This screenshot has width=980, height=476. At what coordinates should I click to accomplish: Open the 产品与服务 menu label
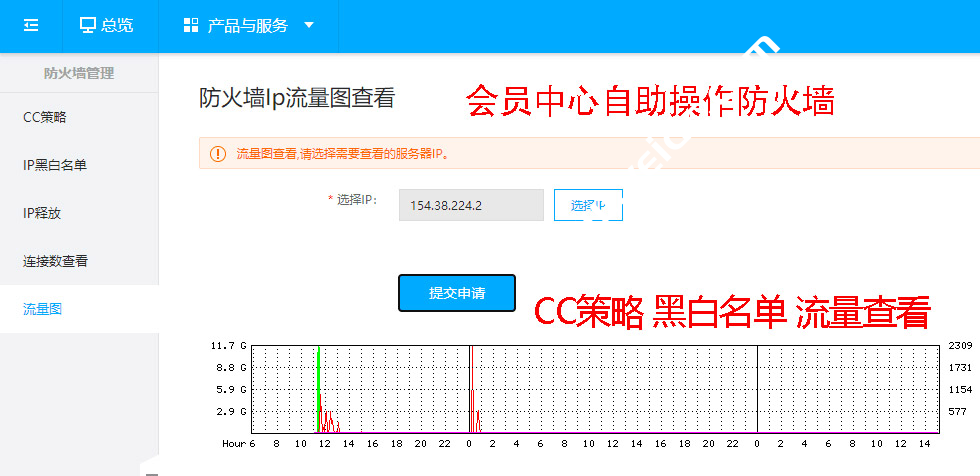tap(247, 26)
